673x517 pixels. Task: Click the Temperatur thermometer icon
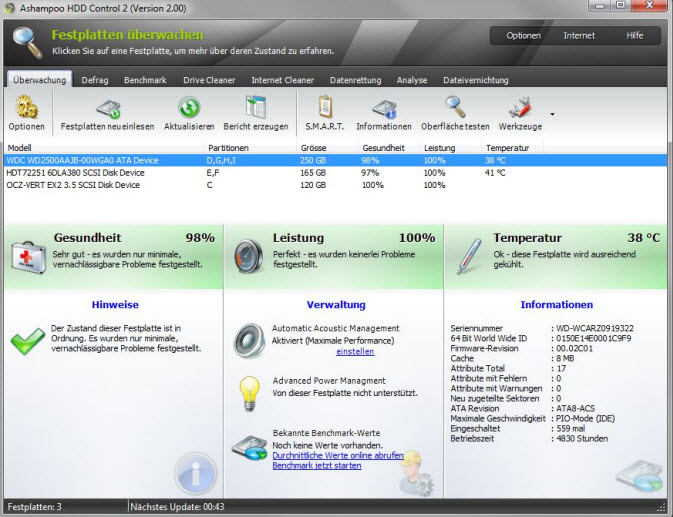pos(469,256)
